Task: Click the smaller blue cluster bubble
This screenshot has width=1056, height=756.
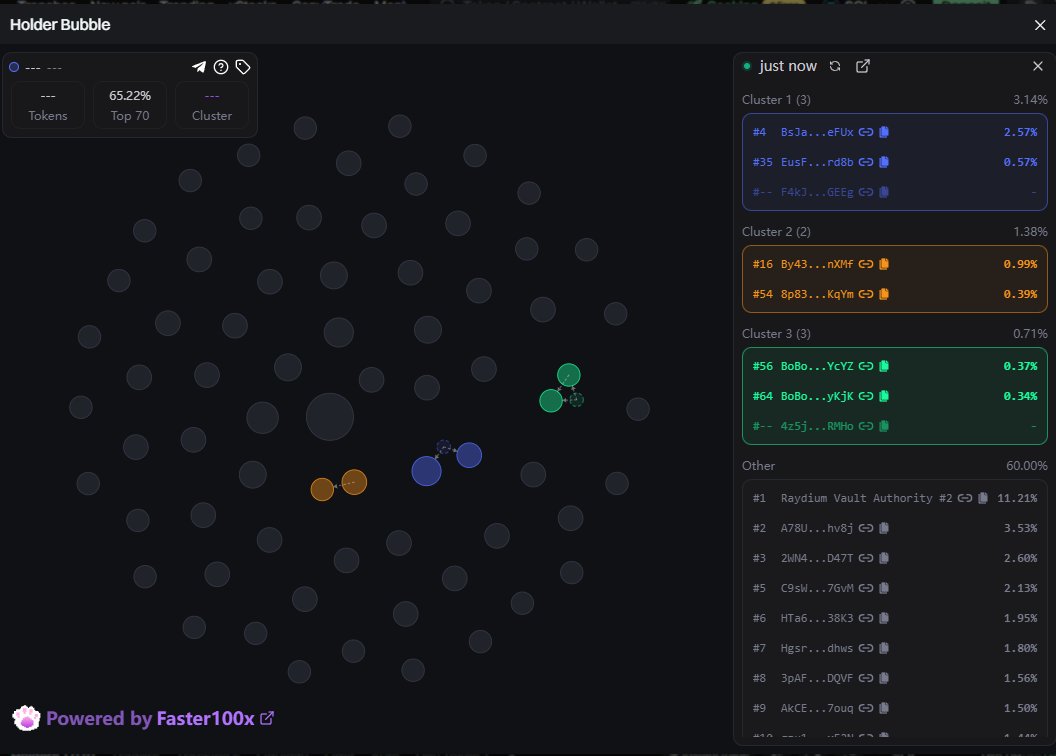Action: 469,455
